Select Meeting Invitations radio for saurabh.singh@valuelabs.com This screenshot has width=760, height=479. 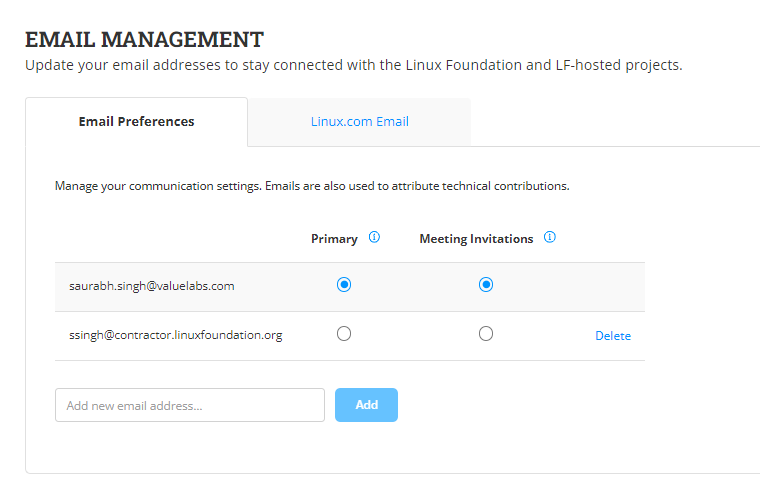(486, 285)
